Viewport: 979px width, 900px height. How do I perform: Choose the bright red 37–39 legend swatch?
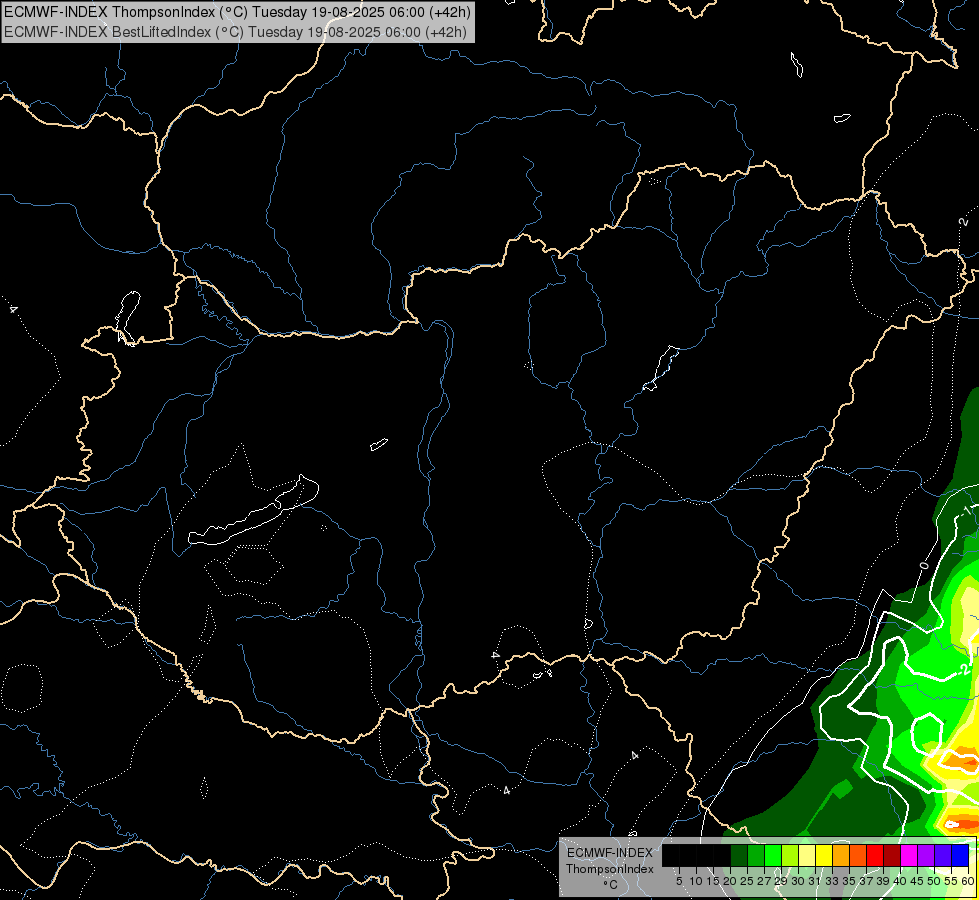pyautogui.click(x=875, y=855)
